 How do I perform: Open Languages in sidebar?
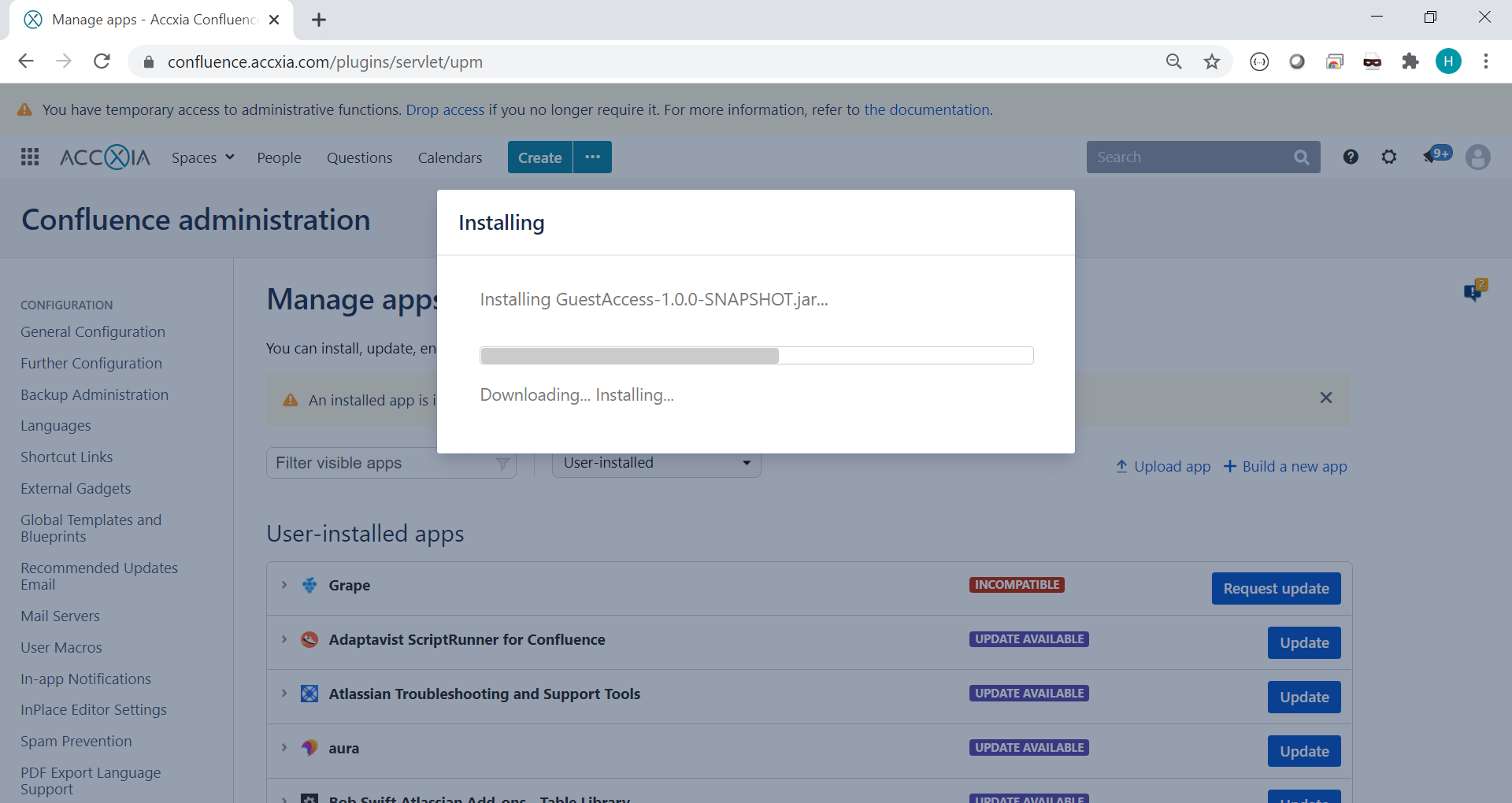(x=56, y=426)
